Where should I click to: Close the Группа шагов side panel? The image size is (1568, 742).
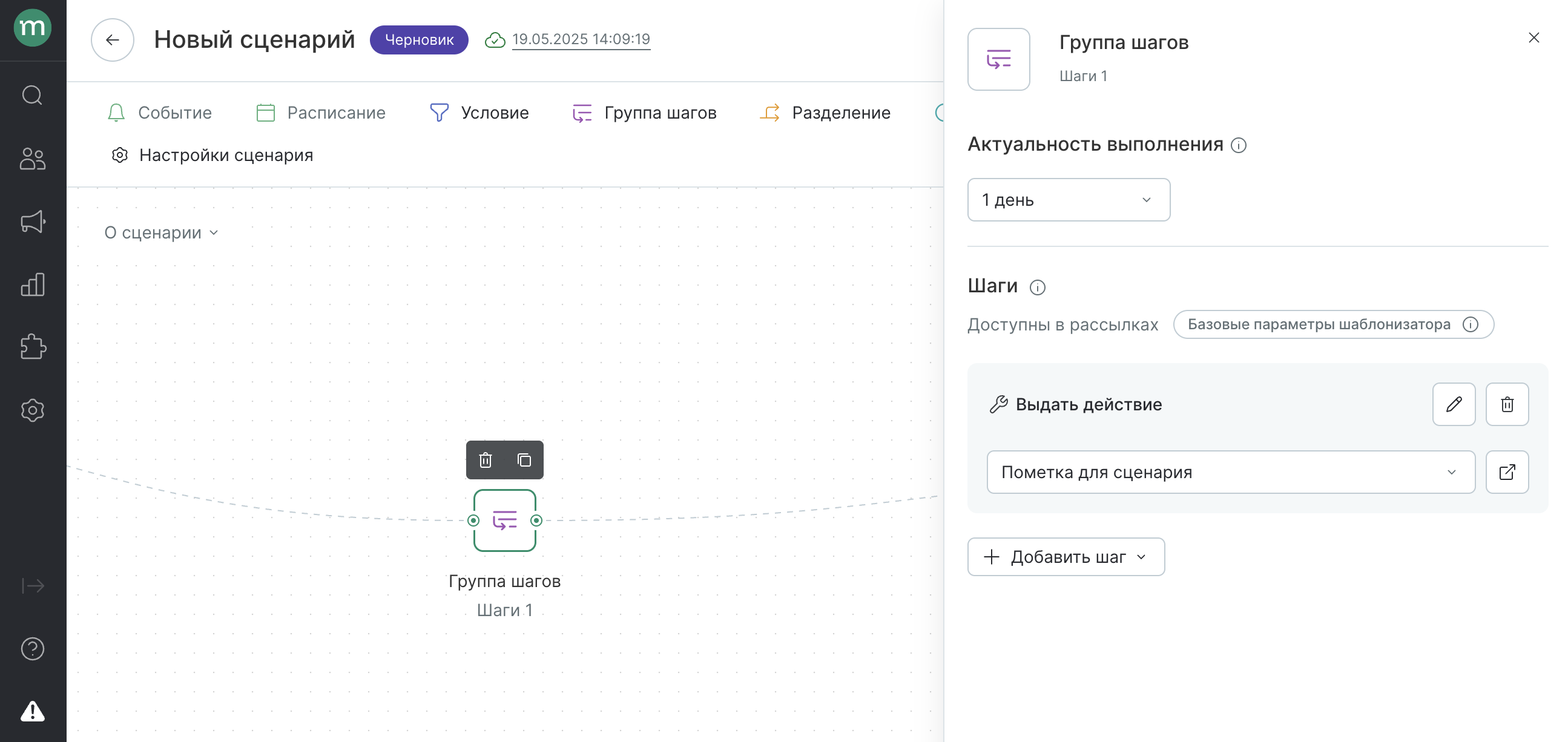click(1533, 38)
